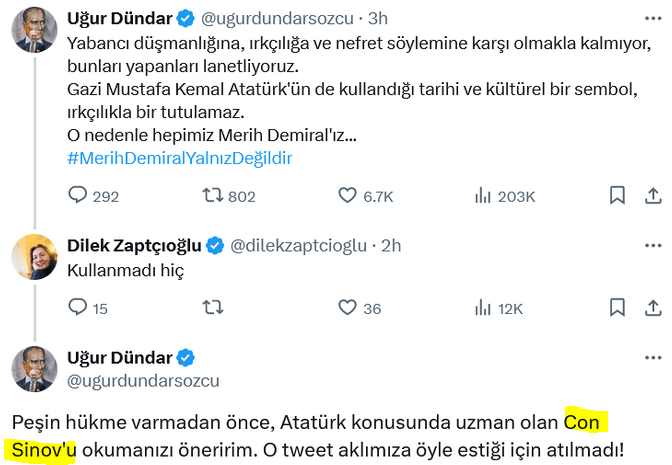Reply to Uğur Dündar's first tweet

(79, 196)
